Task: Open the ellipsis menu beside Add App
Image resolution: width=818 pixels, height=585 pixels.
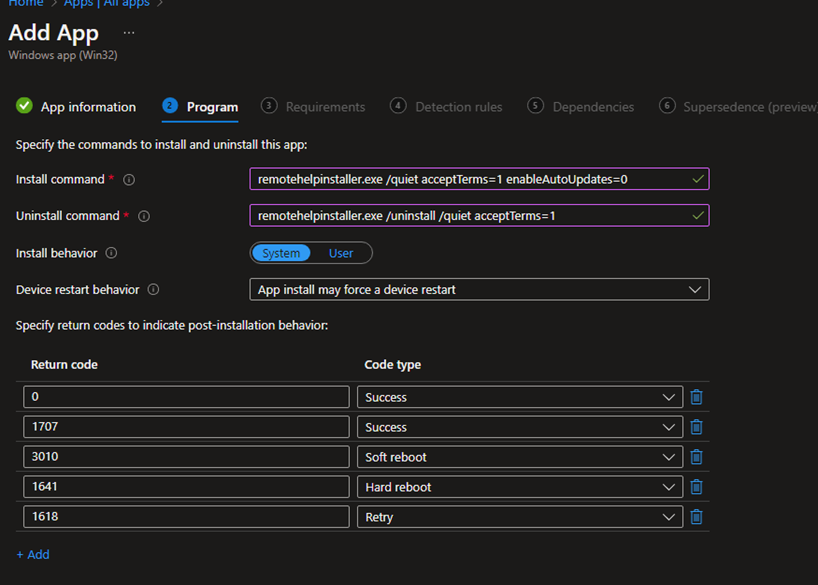Action: [129, 33]
